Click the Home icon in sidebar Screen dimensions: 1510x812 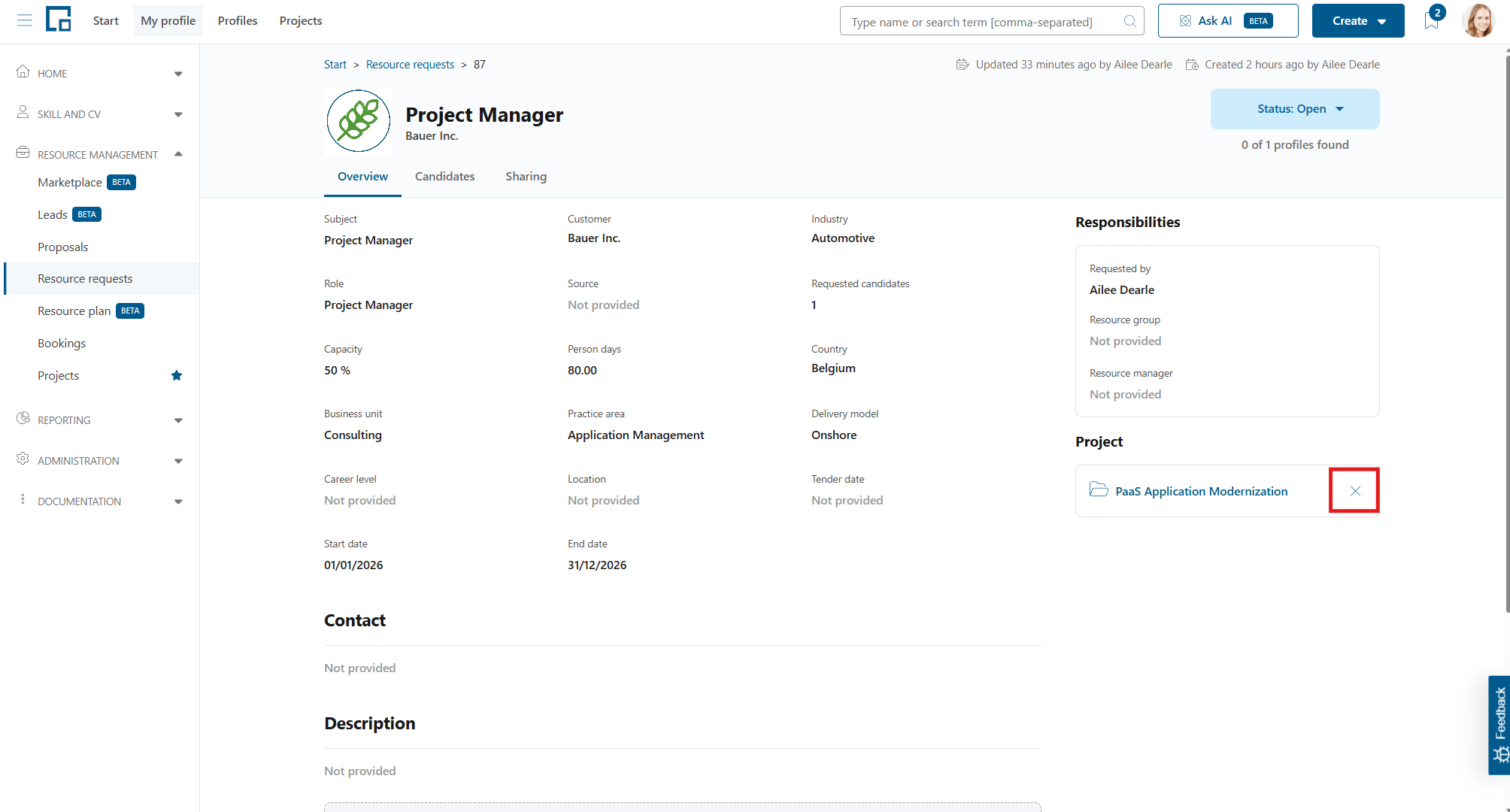click(x=23, y=71)
